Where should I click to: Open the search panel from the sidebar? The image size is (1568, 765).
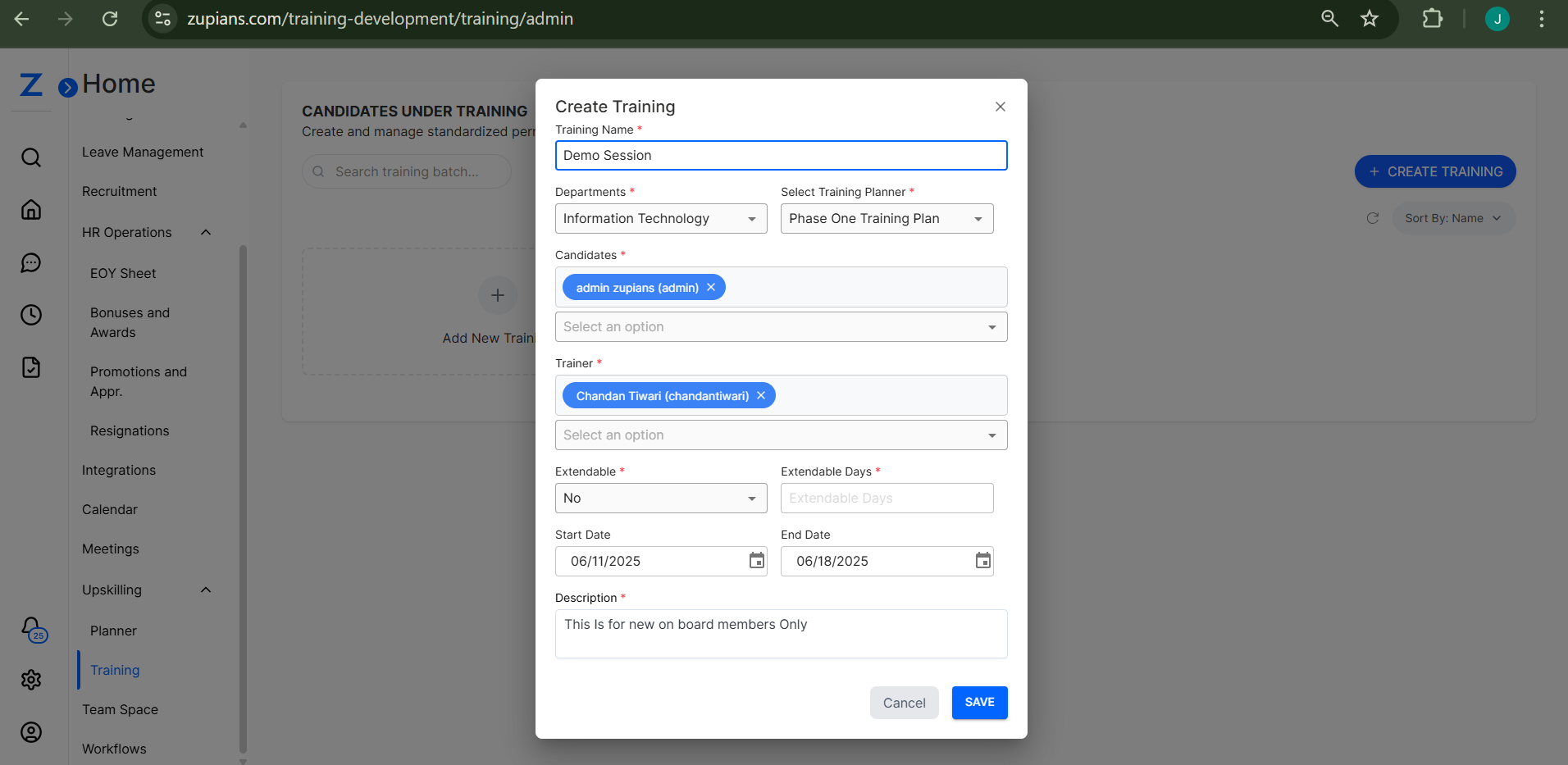pyautogui.click(x=30, y=157)
